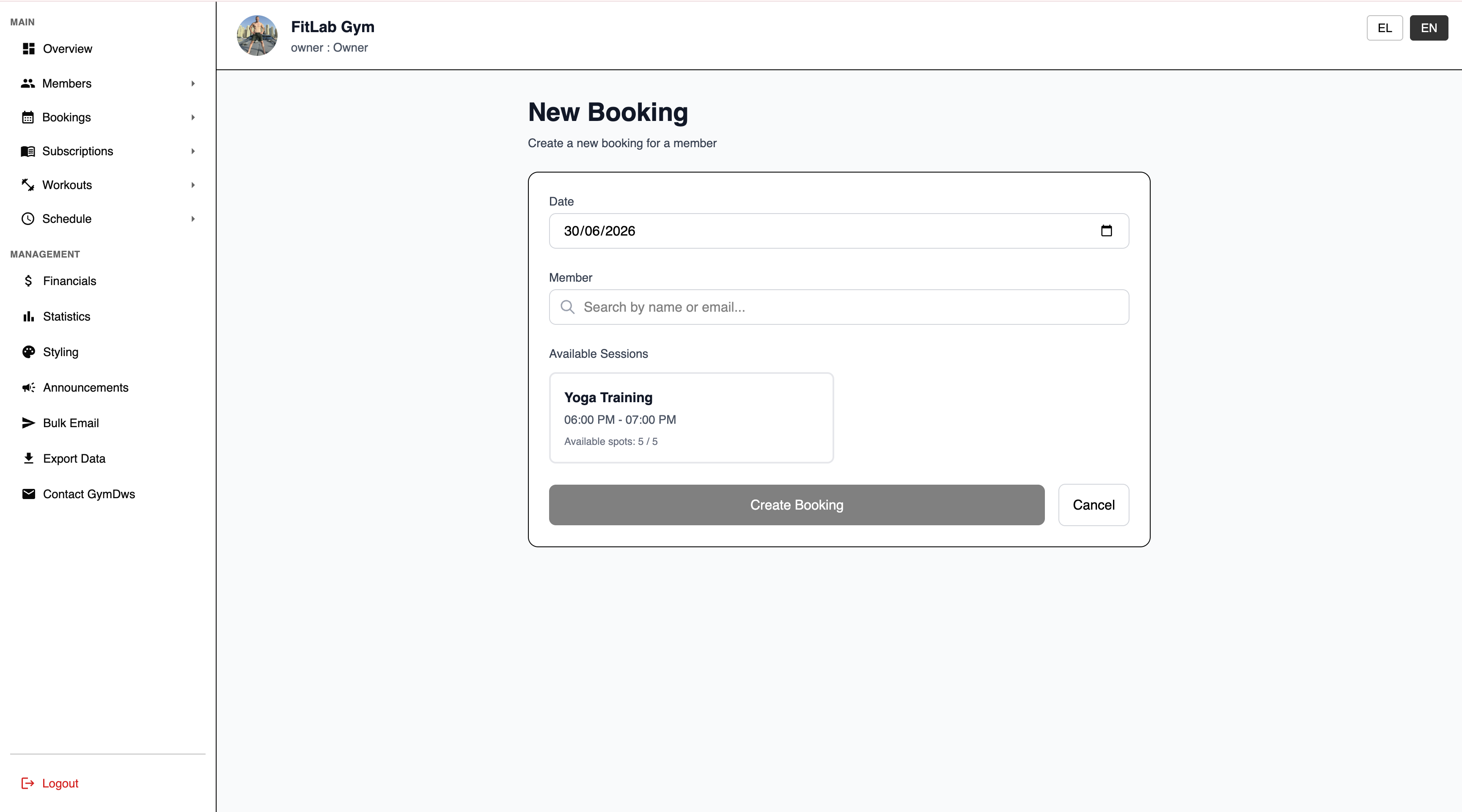Open the date picker calendar icon

pos(1106,231)
